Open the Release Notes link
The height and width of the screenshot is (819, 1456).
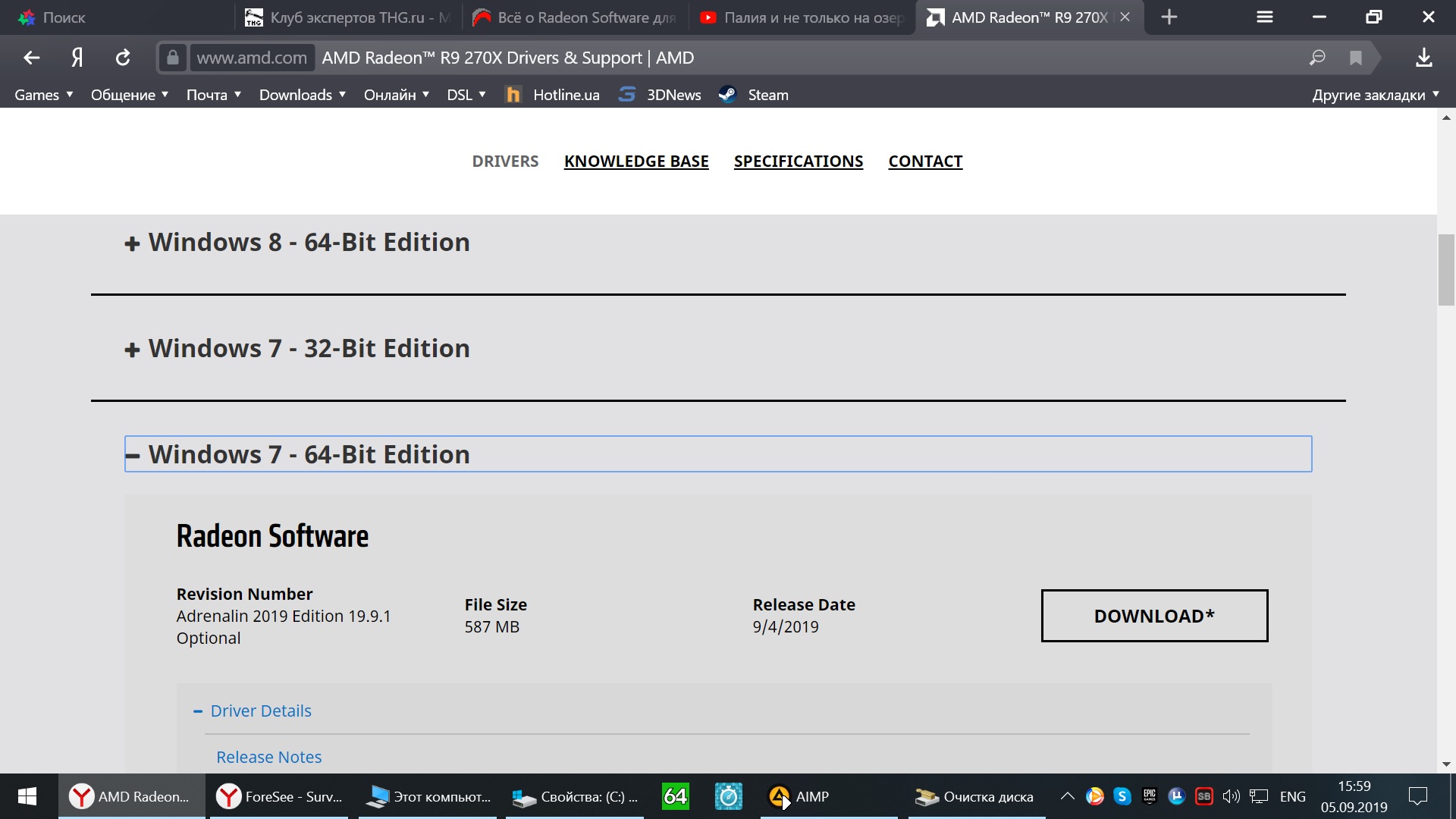(x=268, y=757)
